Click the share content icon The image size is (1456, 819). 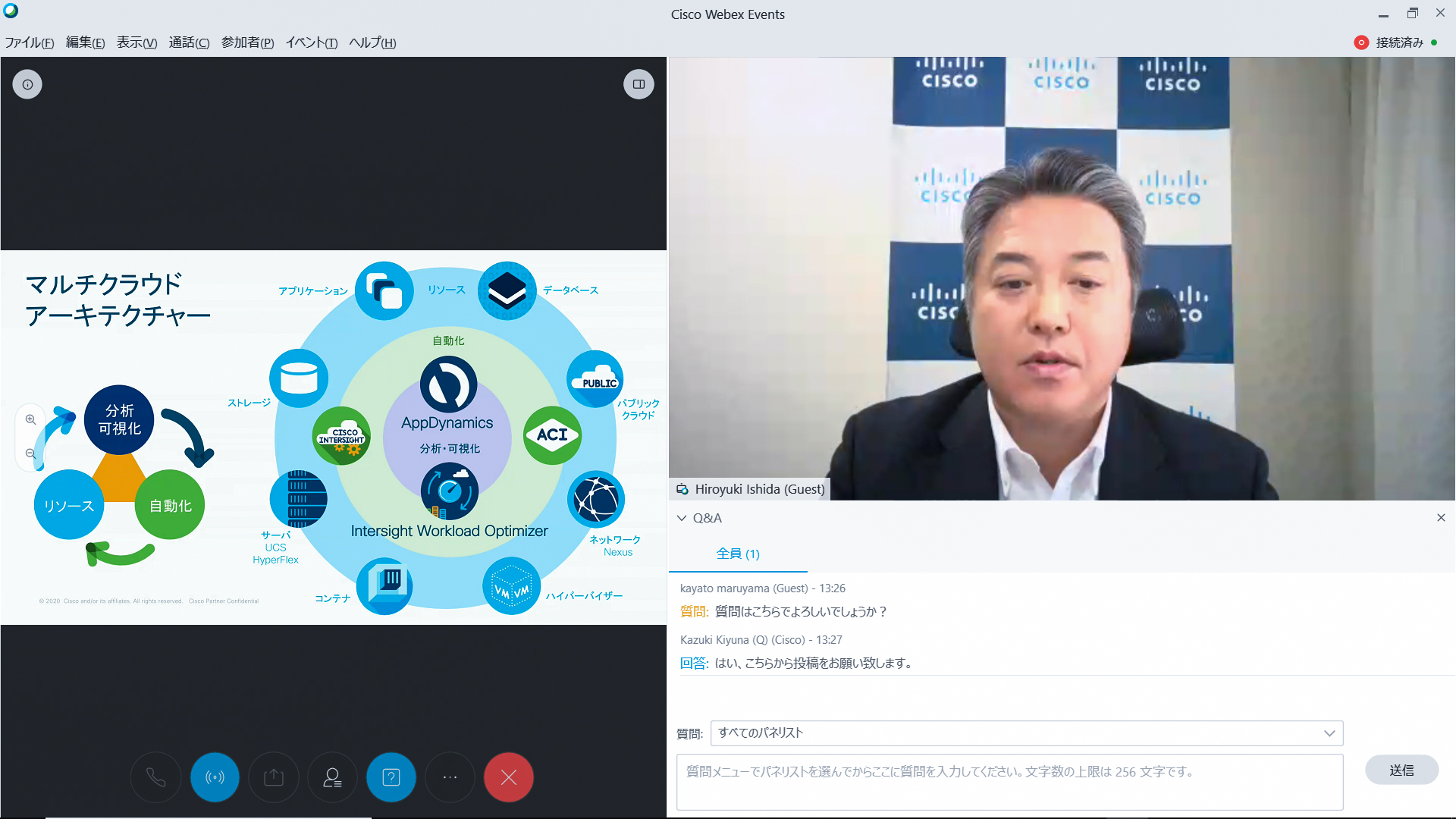(274, 777)
